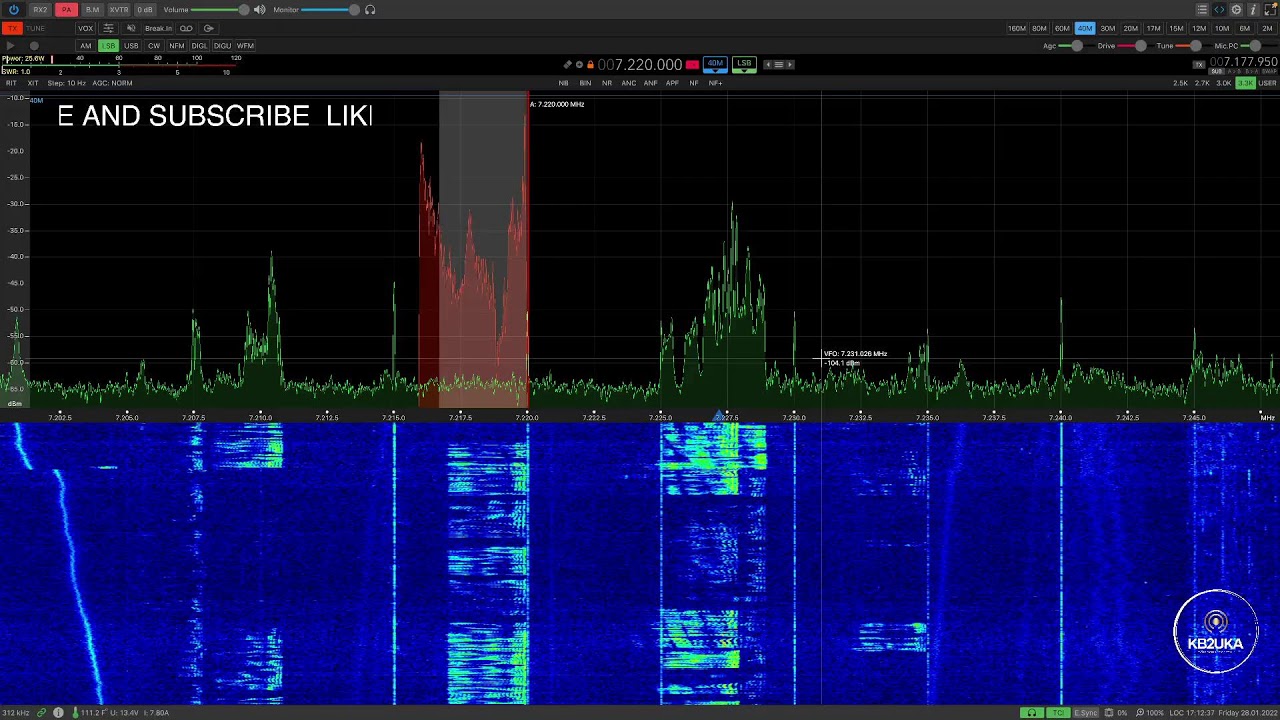Click the code brackets icon
1280x720 pixels.
1219,10
